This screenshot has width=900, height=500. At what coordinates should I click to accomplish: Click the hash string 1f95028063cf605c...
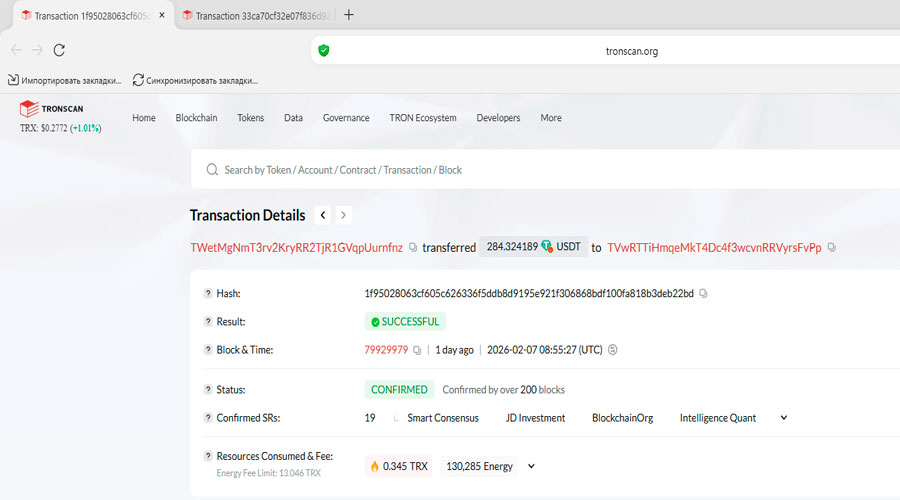[529, 293]
